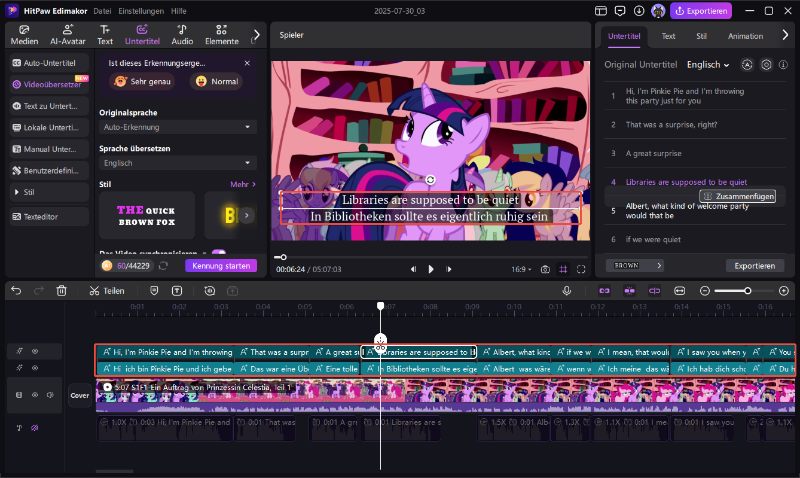Viewport: 800px width, 478px height.
Task: Switch to the Animation tab
Action: 745,36
